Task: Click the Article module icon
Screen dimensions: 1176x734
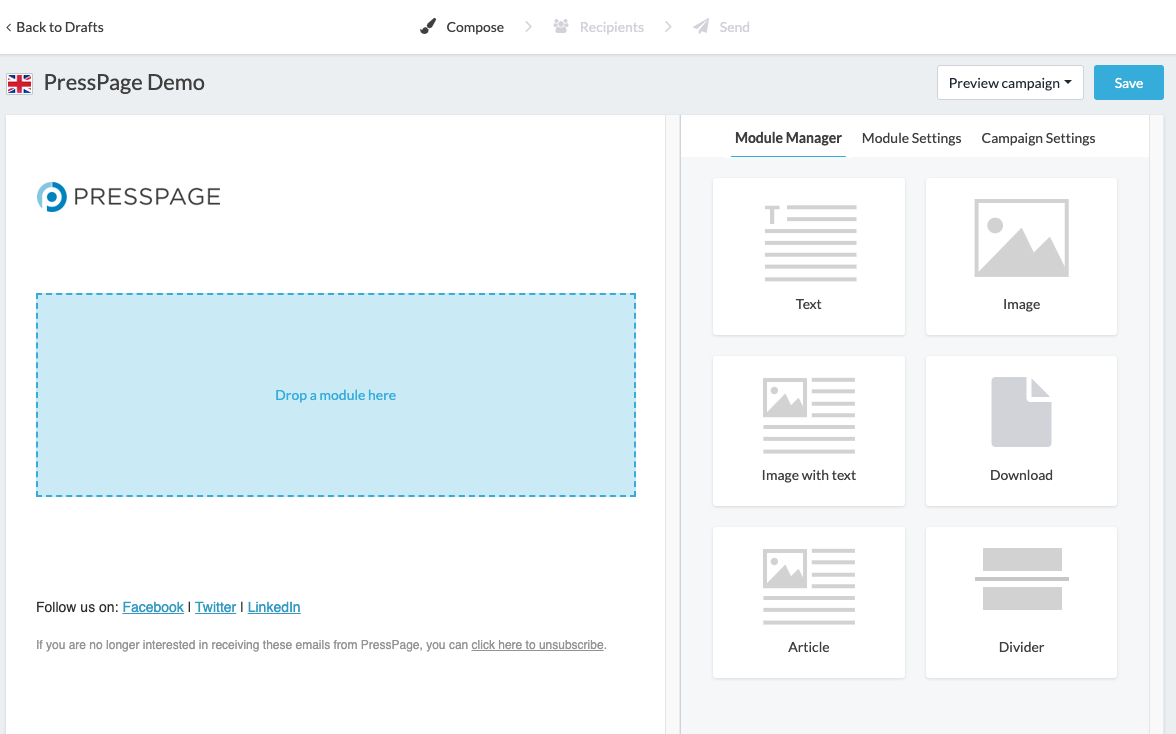Action: click(x=808, y=582)
